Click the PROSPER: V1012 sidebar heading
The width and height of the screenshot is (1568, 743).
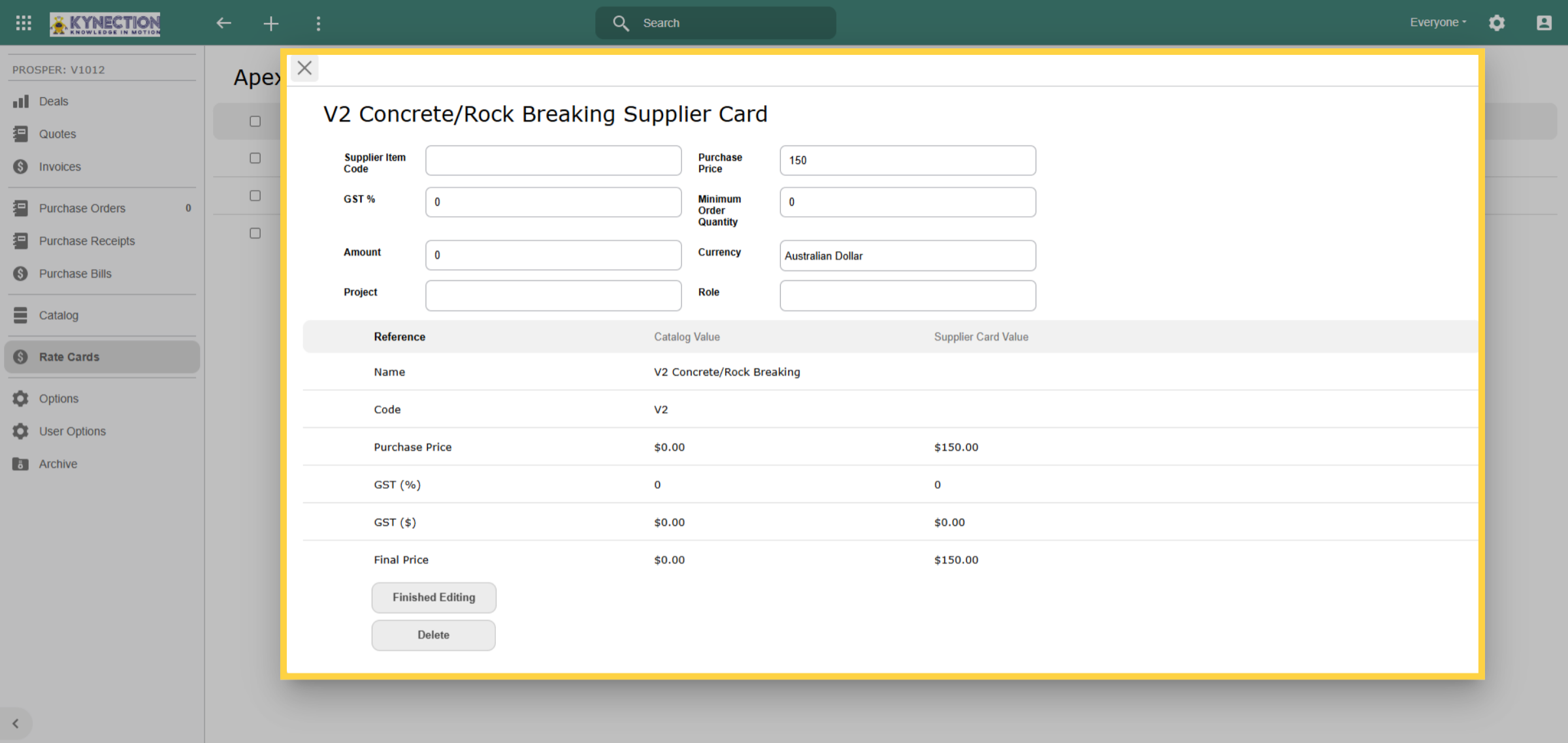(x=58, y=70)
